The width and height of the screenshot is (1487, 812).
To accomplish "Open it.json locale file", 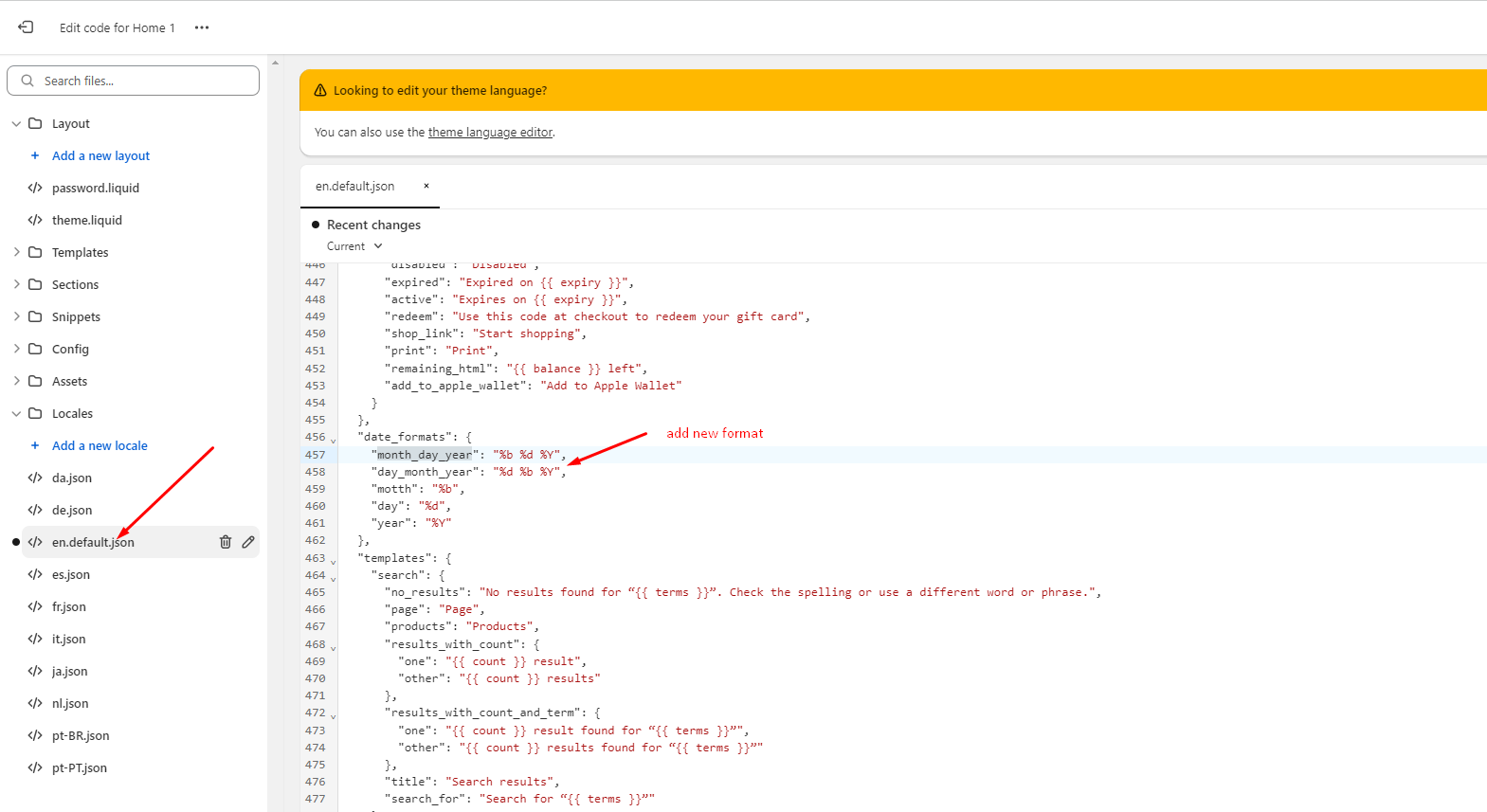I will tap(69, 639).
